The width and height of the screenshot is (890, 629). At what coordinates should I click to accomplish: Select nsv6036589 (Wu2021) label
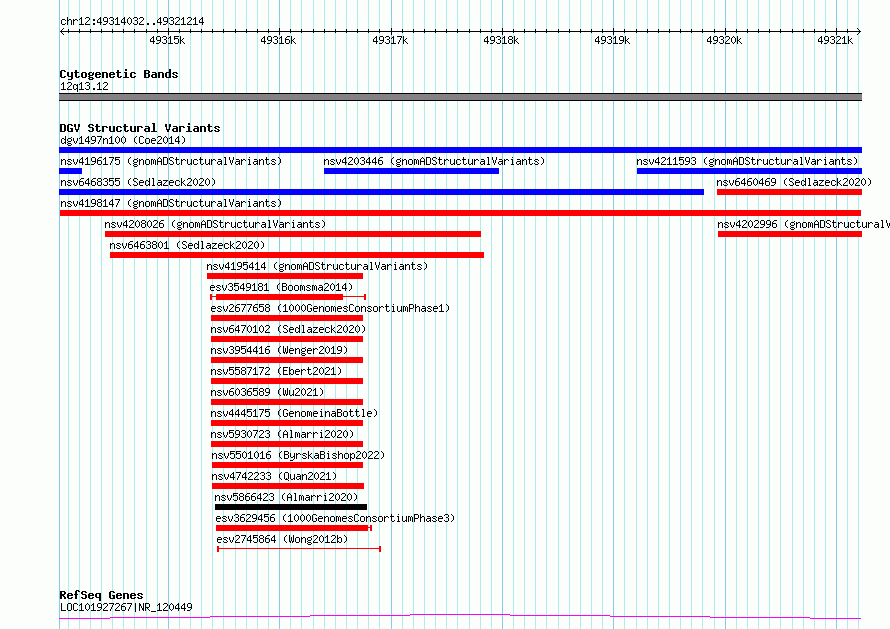click(x=267, y=392)
